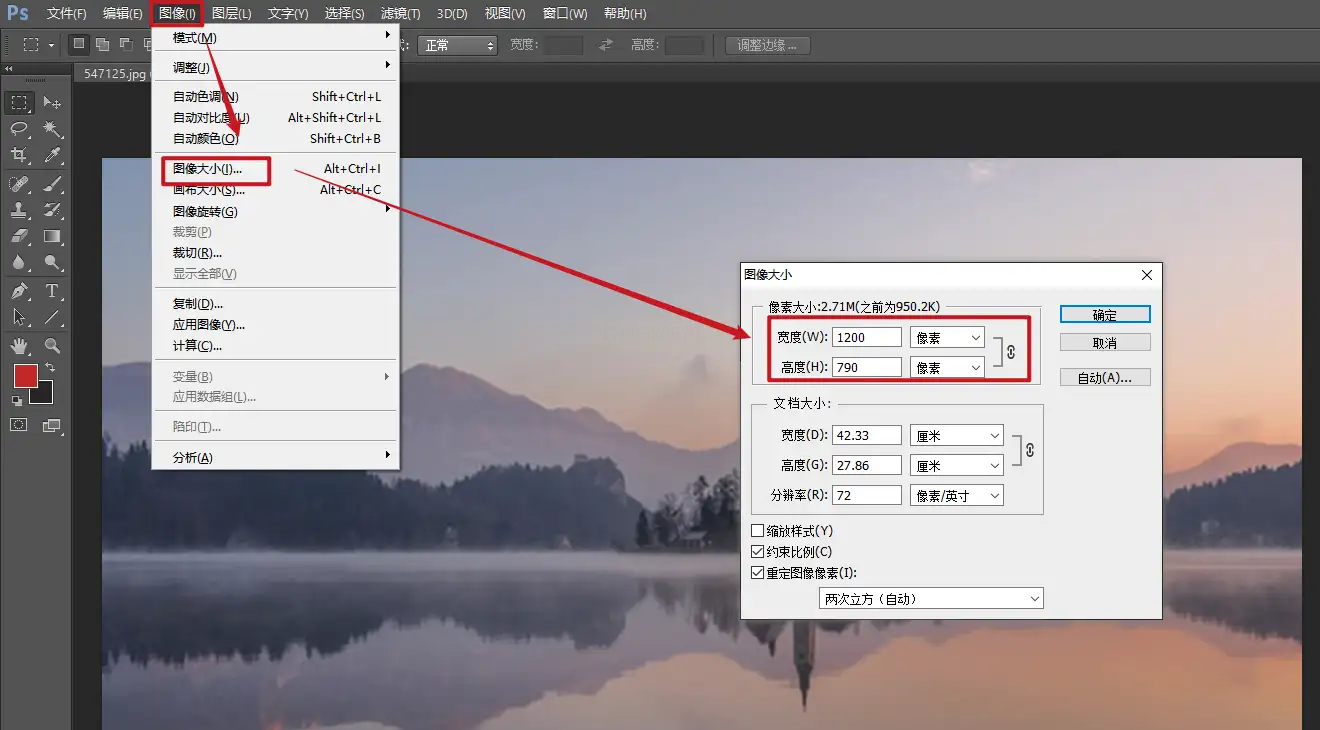Select the Eyedropper tool
This screenshot has height=730, width=1320.
tap(52, 155)
